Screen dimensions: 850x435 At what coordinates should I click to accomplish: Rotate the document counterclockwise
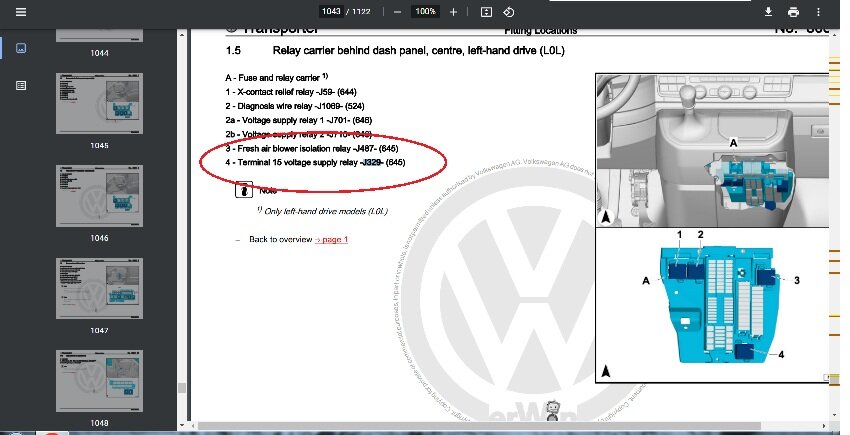[508, 12]
